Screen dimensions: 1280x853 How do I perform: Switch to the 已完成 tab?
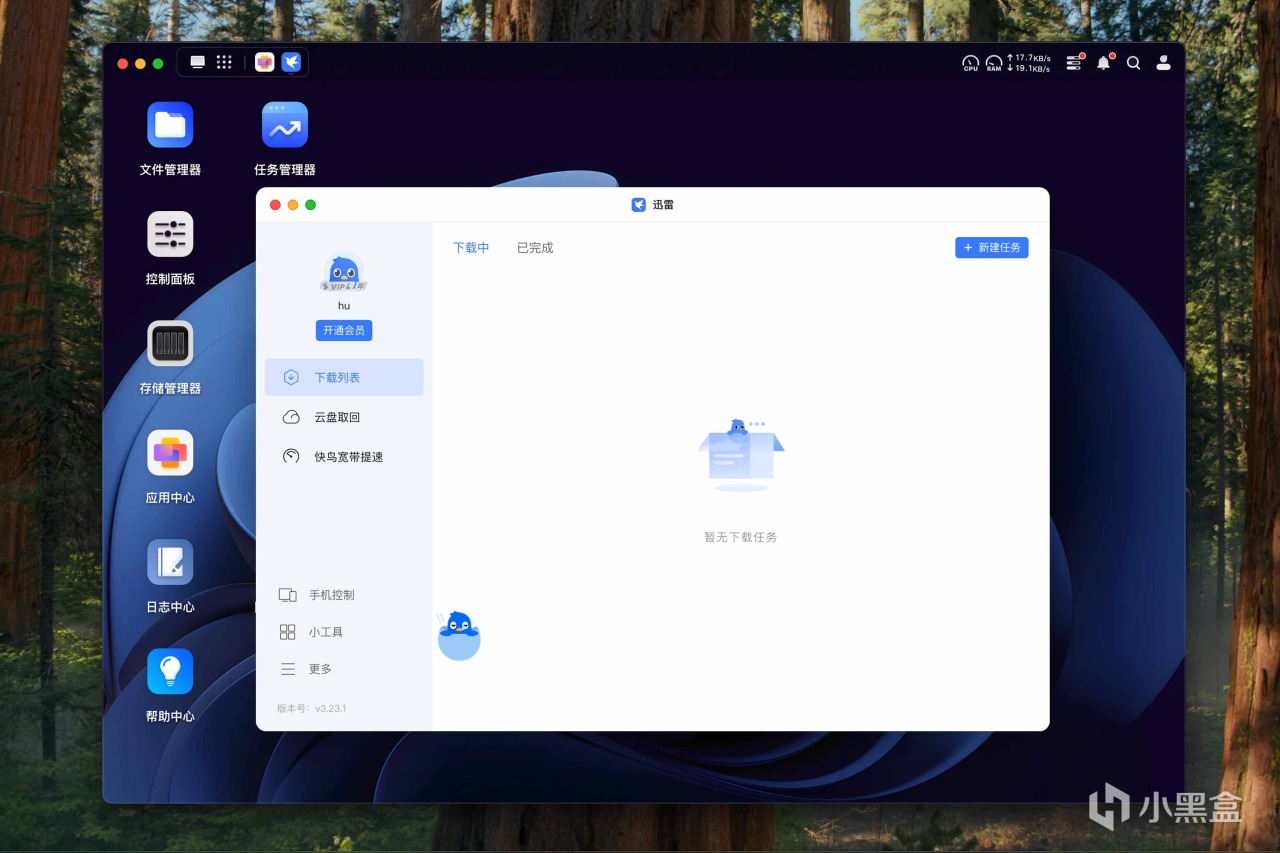(x=535, y=247)
